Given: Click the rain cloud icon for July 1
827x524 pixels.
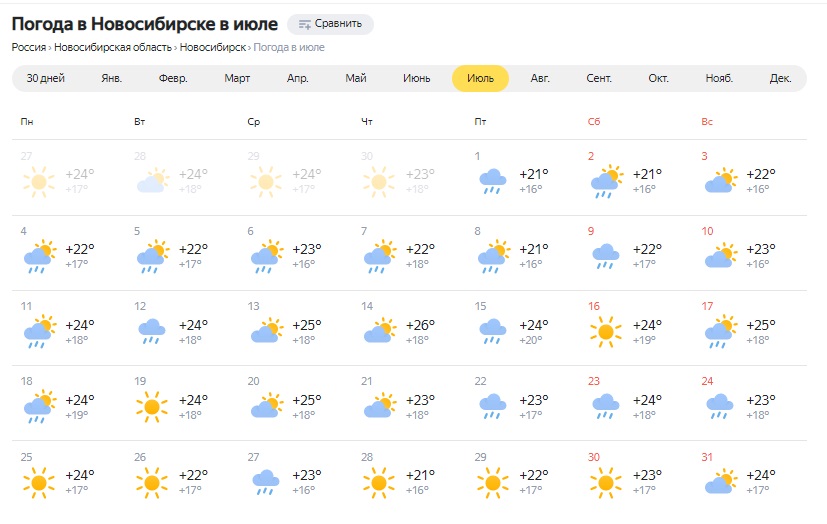Looking at the screenshot, I should pos(492,181).
